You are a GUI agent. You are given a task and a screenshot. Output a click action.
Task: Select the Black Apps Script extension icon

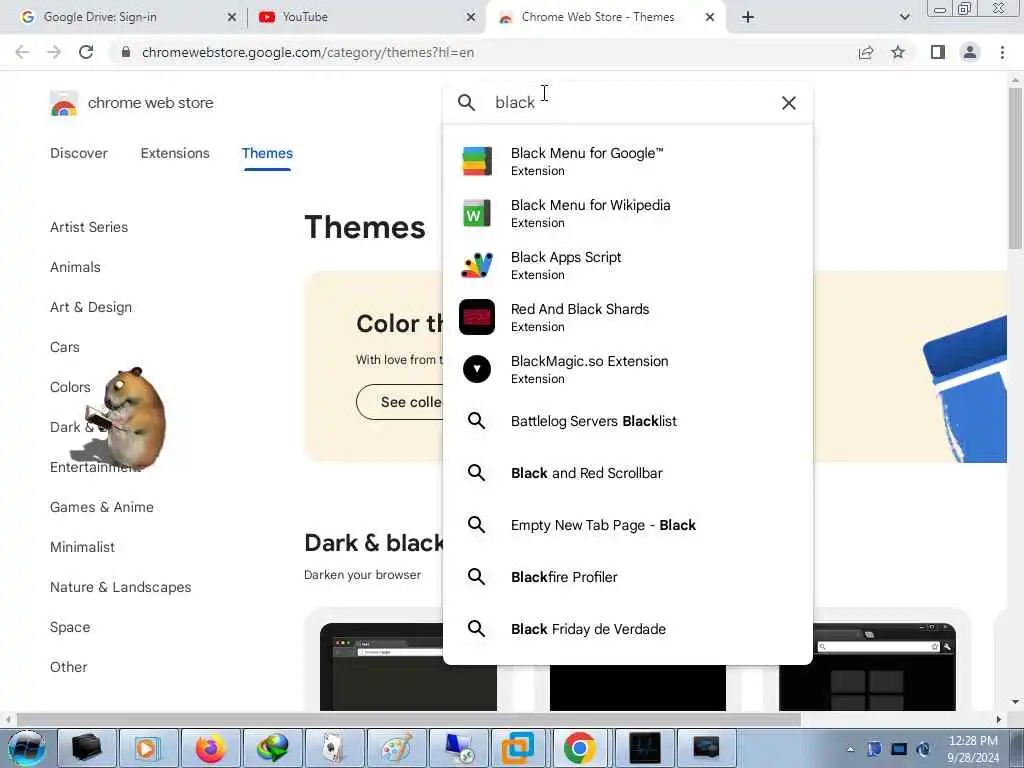pos(477,265)
